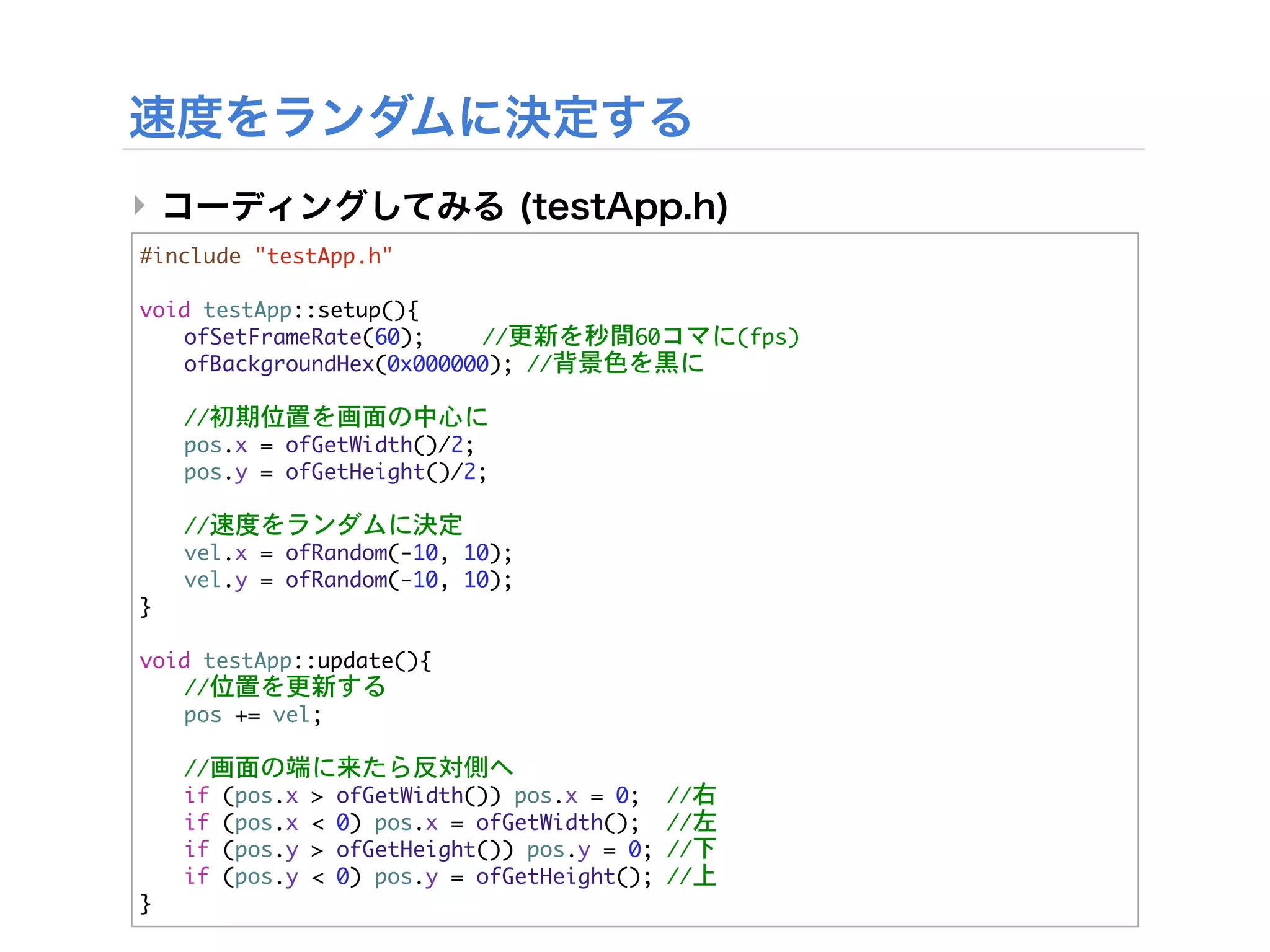
Task: Click the line if (pos.x < 0) pos.x = ofGetWidth();
Action: (412, 823)
